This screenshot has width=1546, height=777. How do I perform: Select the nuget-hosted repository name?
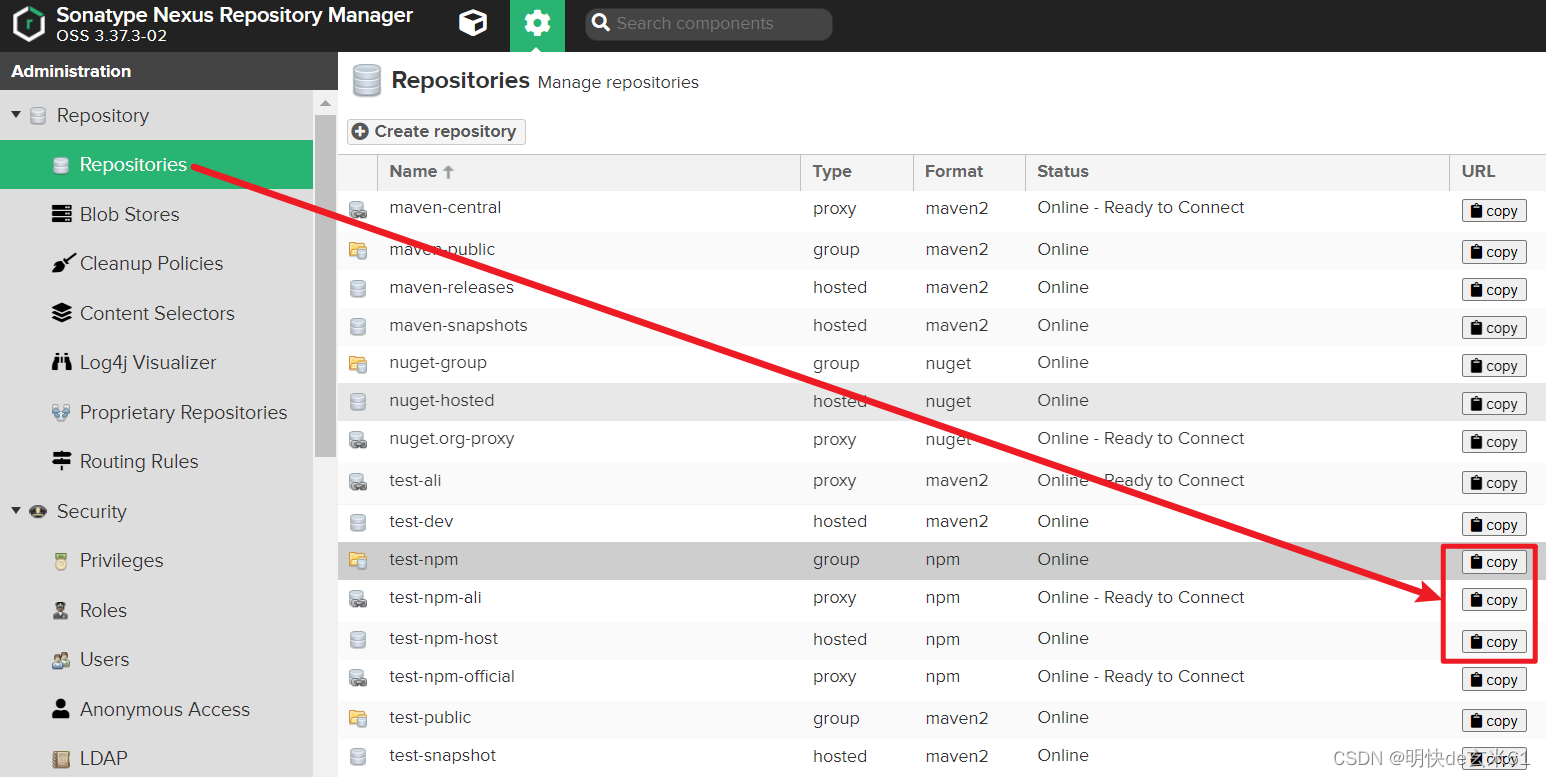click(441, 400)
